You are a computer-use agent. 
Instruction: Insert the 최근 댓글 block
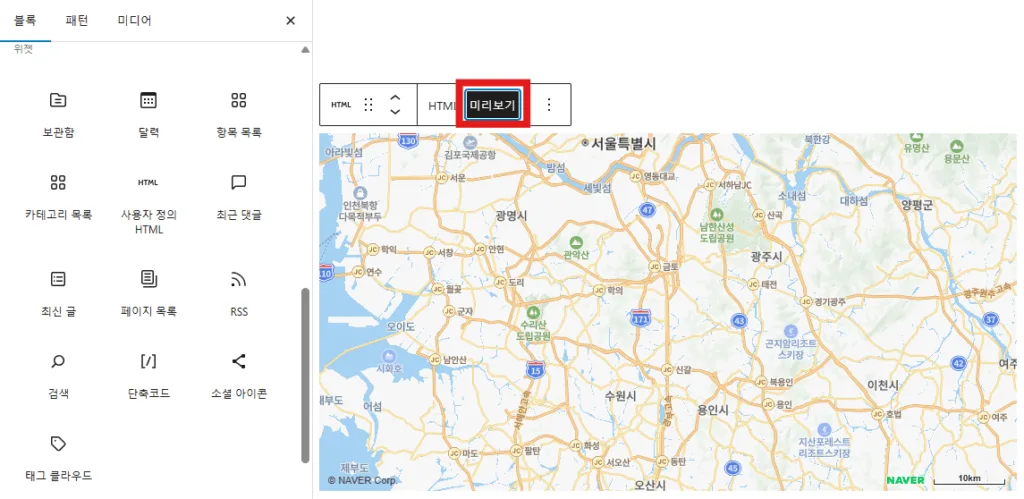[x=239, y=197]
